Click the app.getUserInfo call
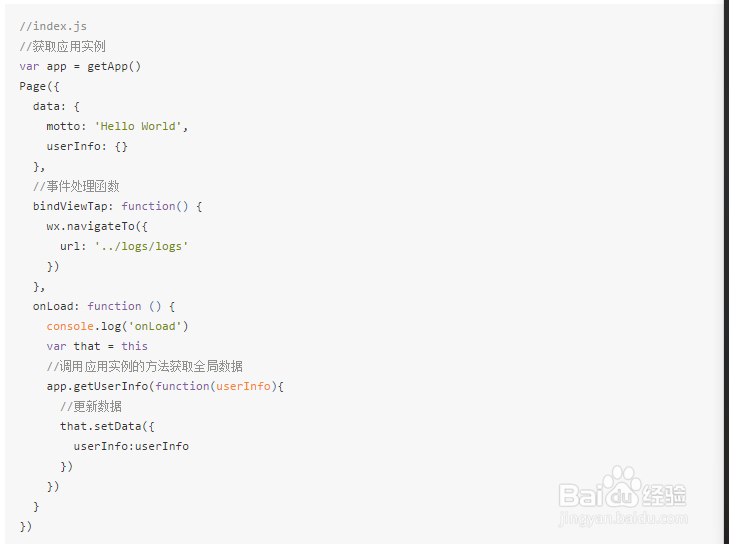The width and height of the screenshot is (729, 544). coord(97,386)
